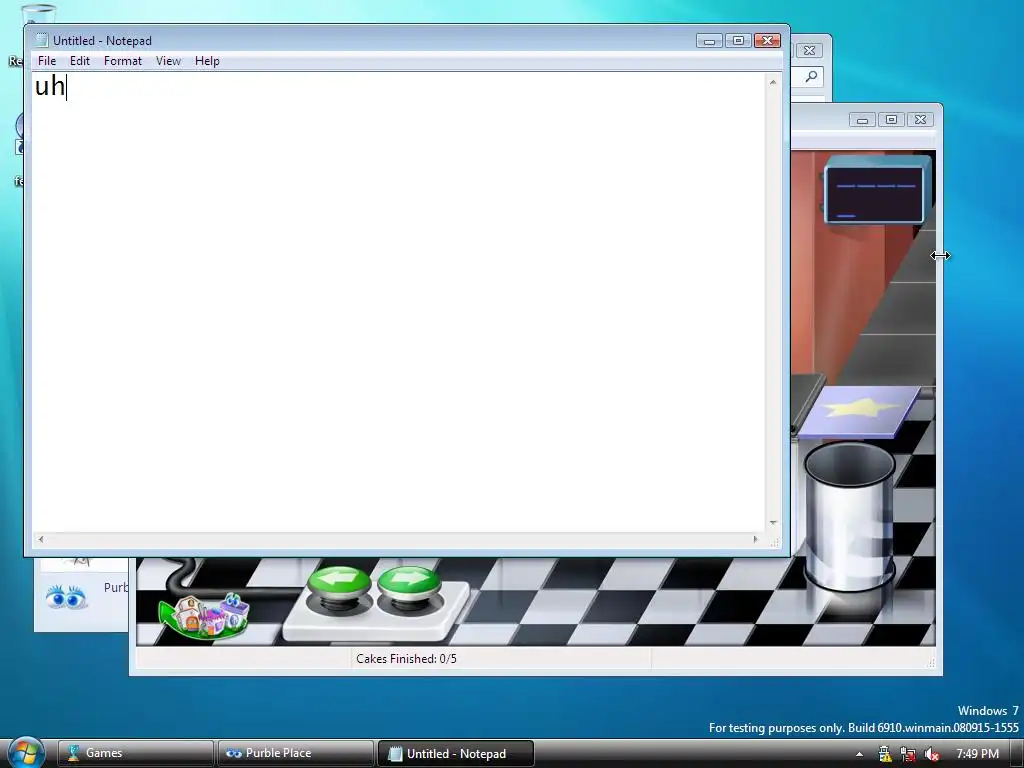Open the Edit menu in Notepad

tap(80, 61)
